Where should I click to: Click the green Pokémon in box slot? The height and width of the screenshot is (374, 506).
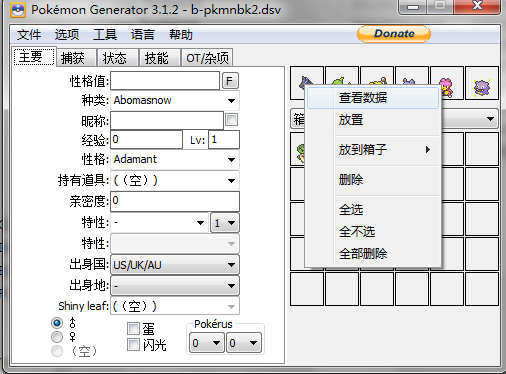(x=298, y=149)
